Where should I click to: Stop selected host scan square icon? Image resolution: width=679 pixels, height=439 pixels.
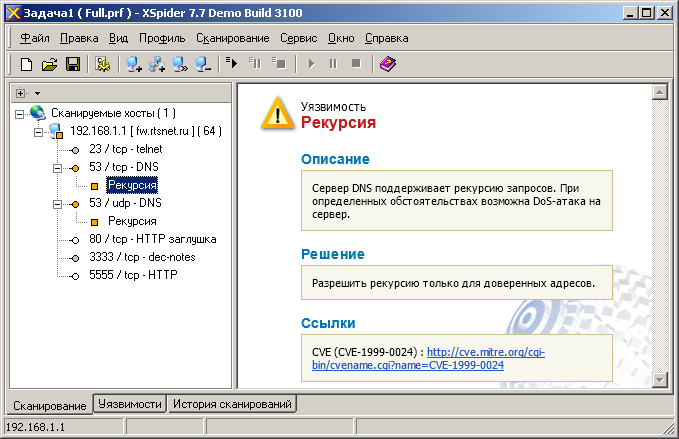(x=356, y=64)
